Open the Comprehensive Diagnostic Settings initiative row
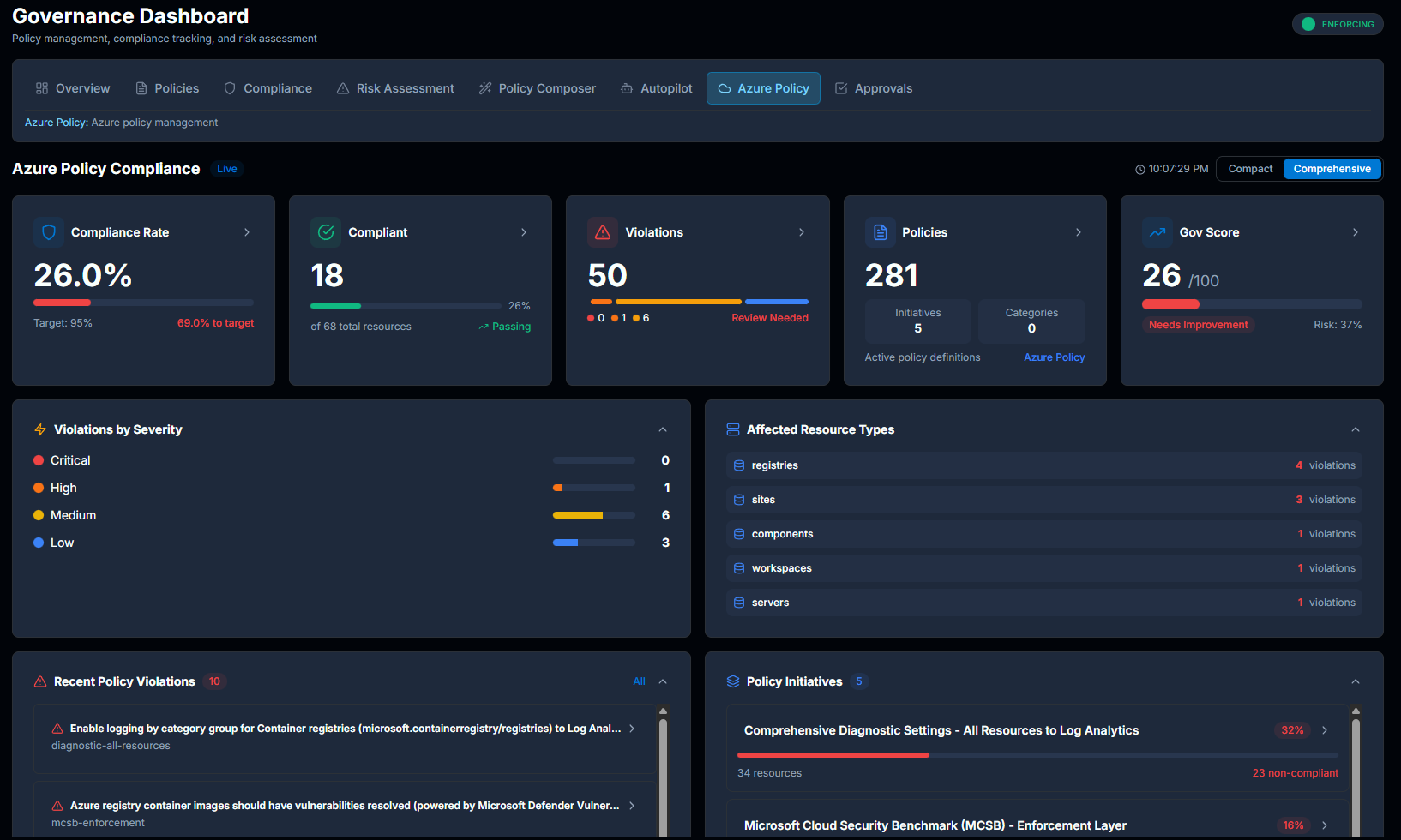This screenshot has width=1401, height=840. click(x=941, y=730)
